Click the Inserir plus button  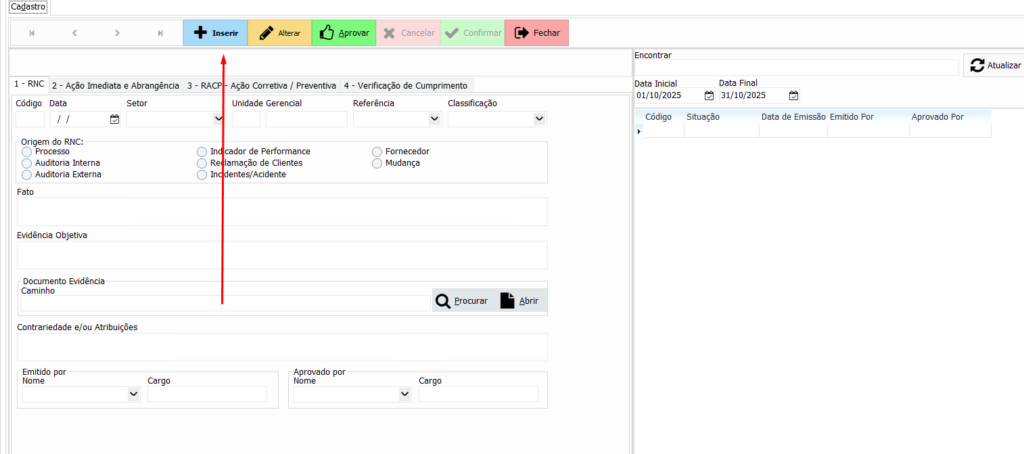pyautogui.click(x=214, y=33)
